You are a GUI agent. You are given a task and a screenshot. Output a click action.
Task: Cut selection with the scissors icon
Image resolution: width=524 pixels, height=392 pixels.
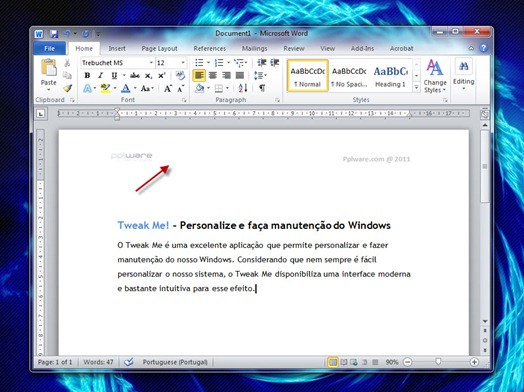[x=67, y=63]
